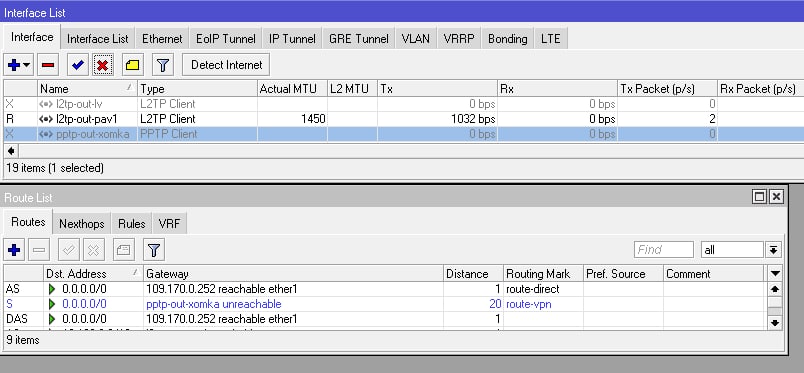Enable route with greyed checkmark icon

click(68, 250)
